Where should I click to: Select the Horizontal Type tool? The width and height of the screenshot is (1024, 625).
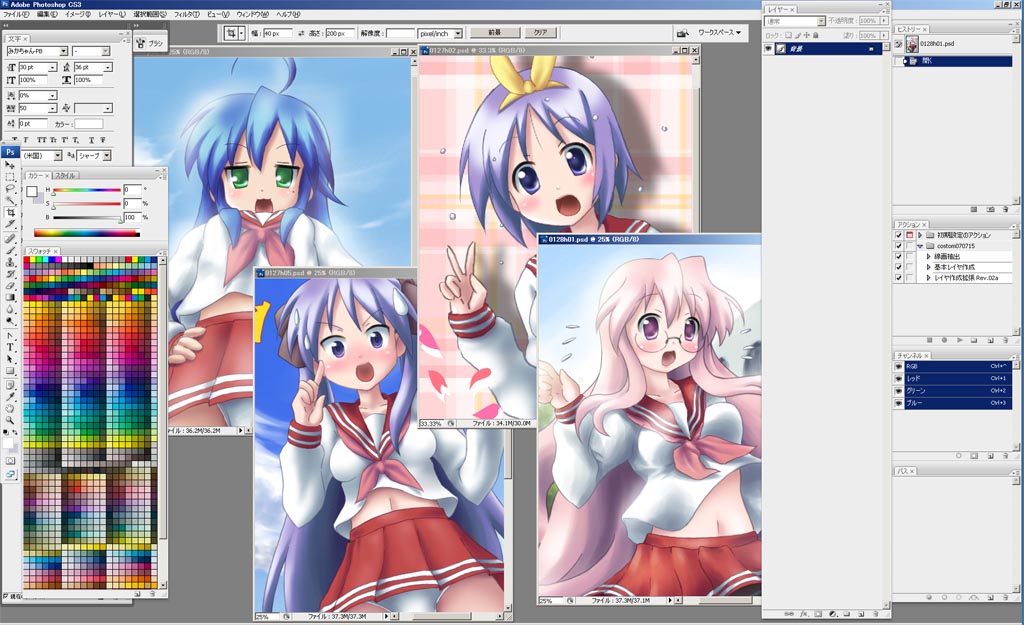click(10, 347)
